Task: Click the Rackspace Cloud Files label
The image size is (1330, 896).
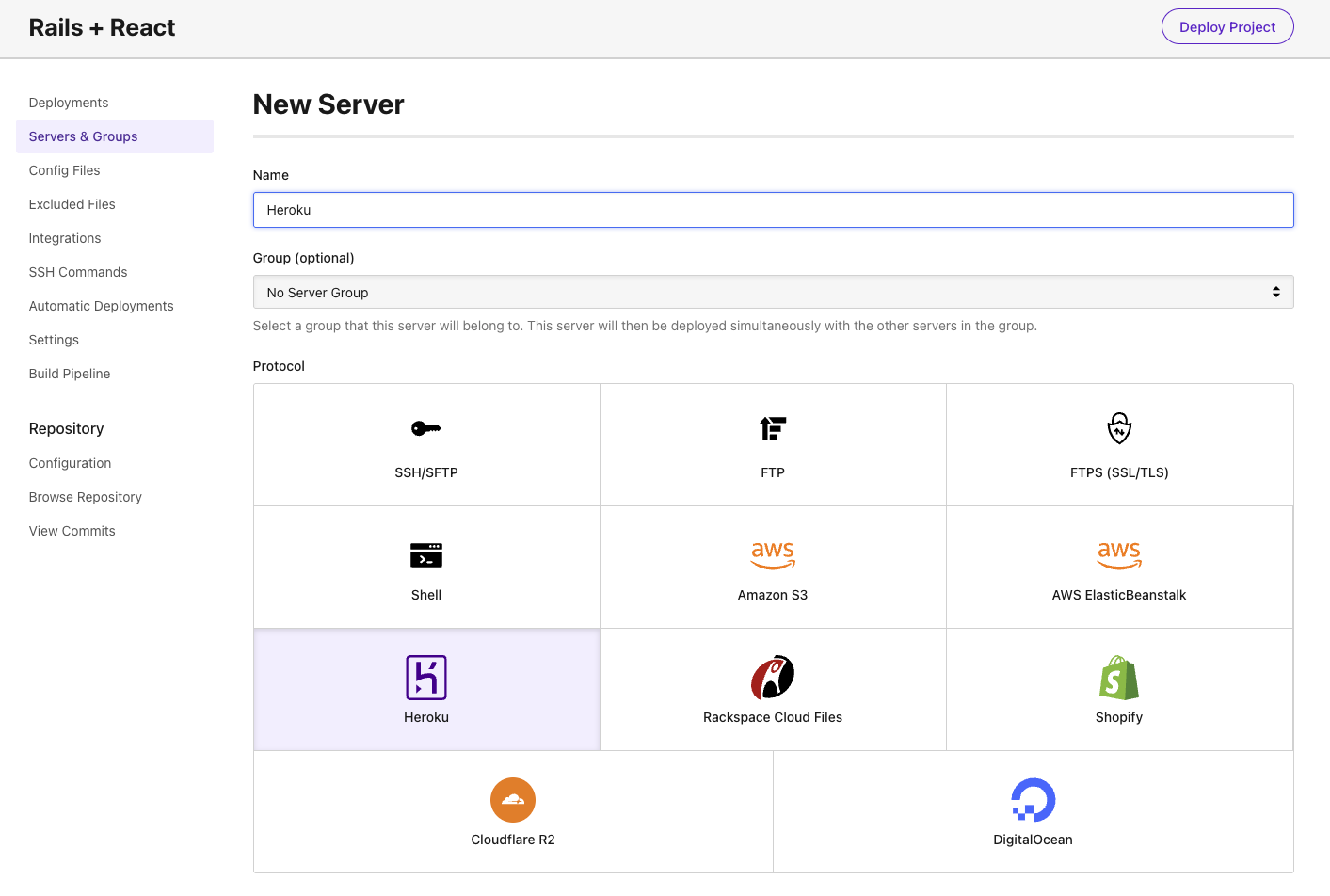Action: 773,717
